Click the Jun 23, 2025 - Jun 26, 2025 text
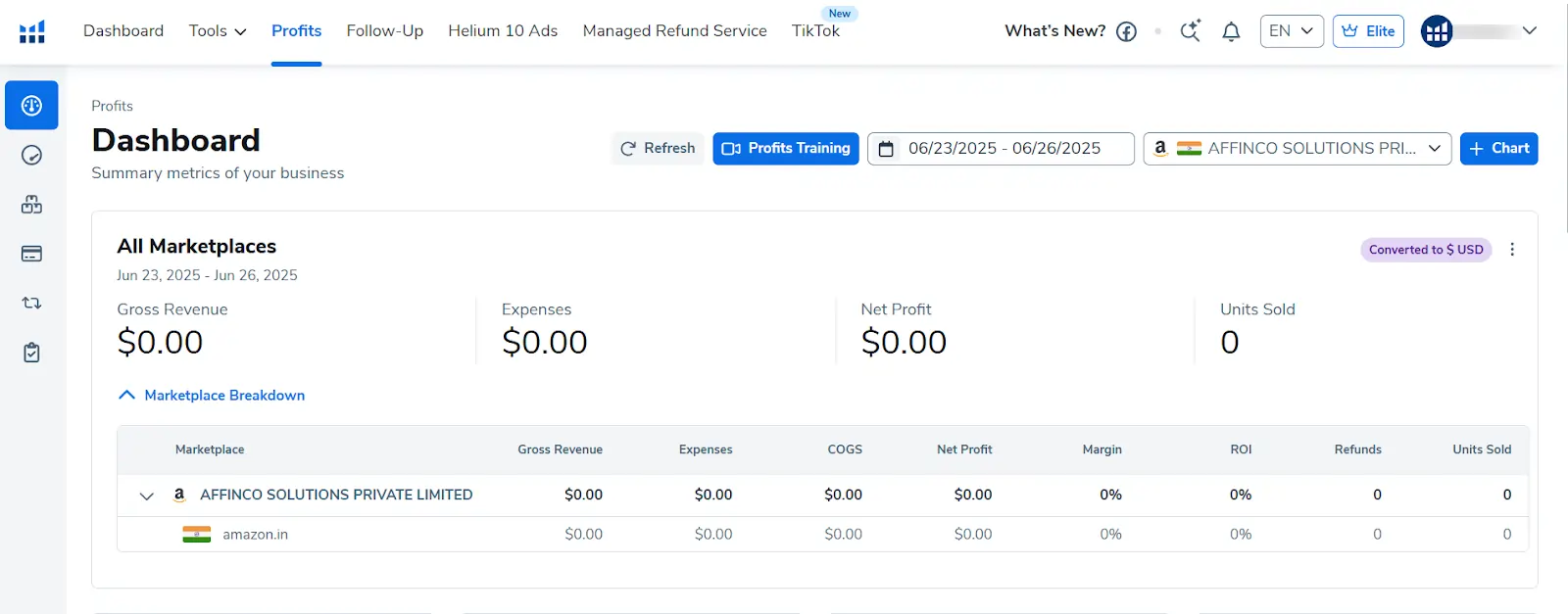The image size is (1568, 614). click(207, 275)
